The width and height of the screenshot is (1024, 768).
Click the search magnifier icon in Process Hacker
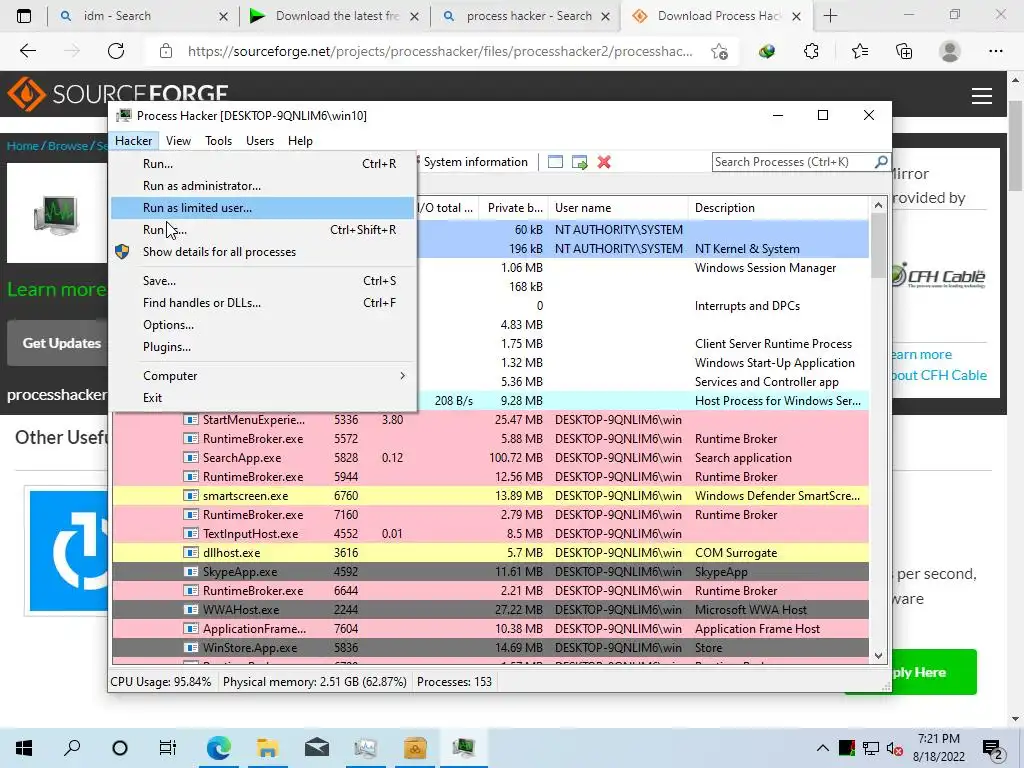[881, 161]
